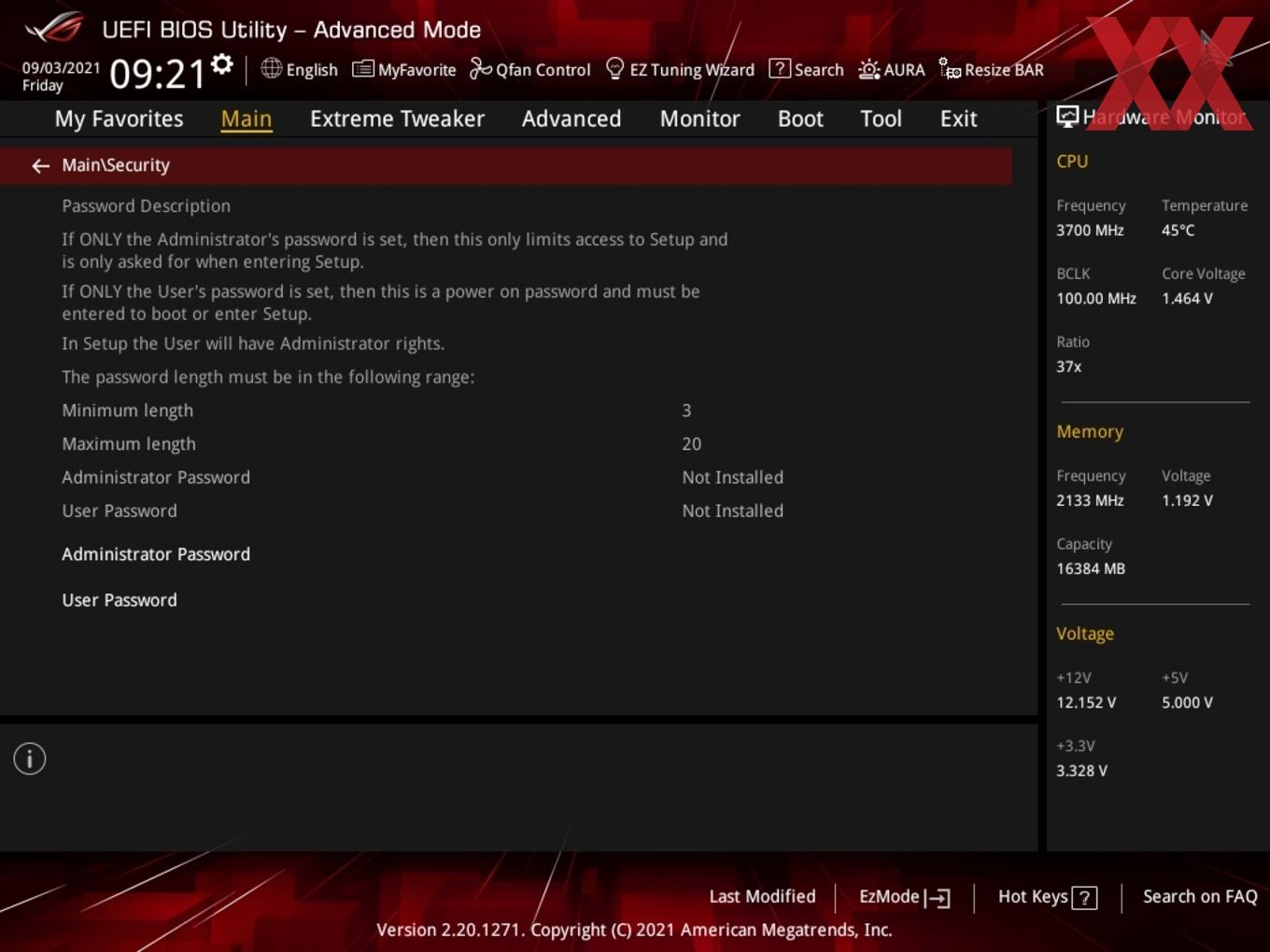Open the Hot Keys label

pos(1033,896)
